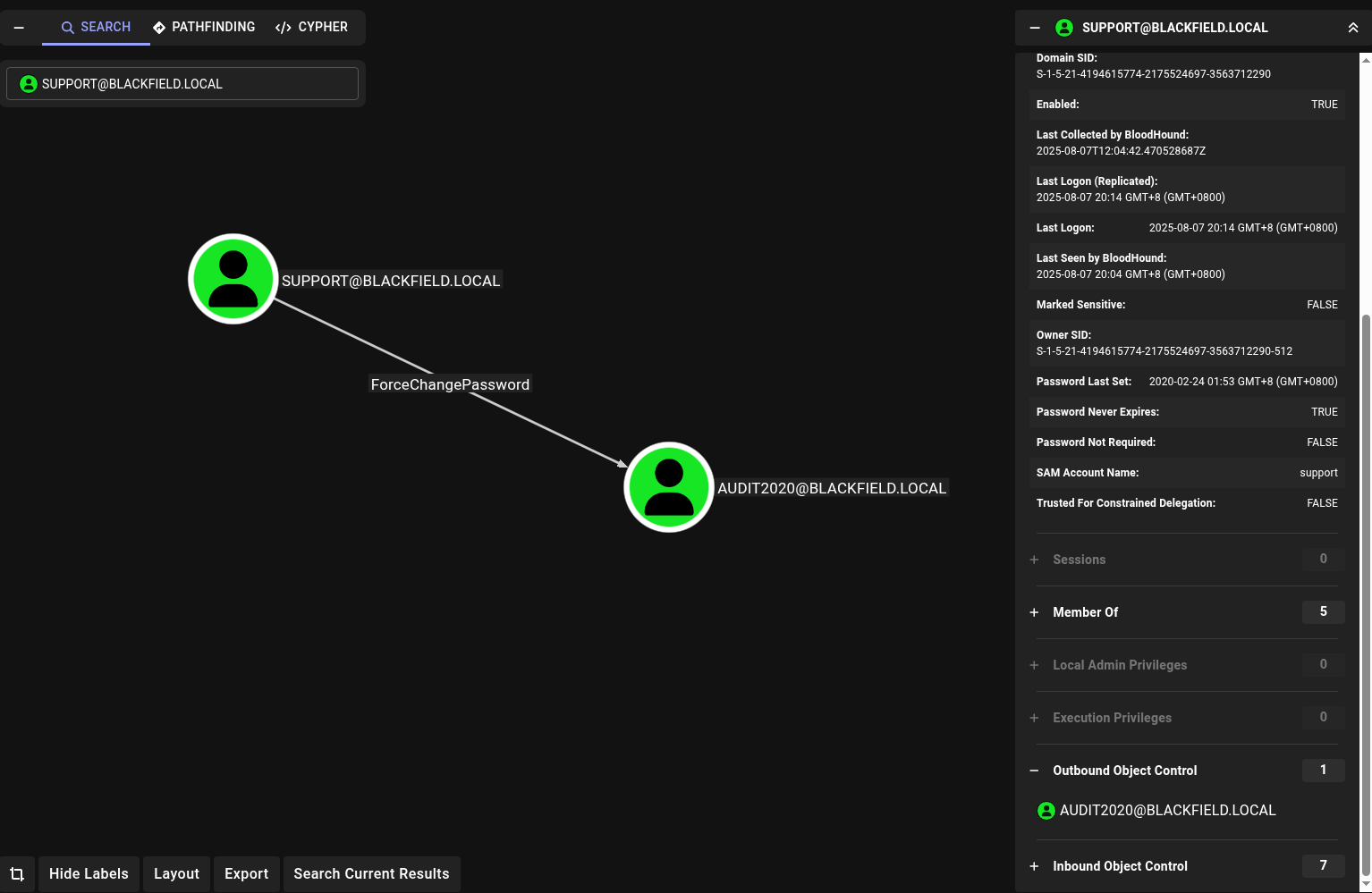Open the Layout options
The height and width of the screenshot is (893, 1372).
click(176, 874)
